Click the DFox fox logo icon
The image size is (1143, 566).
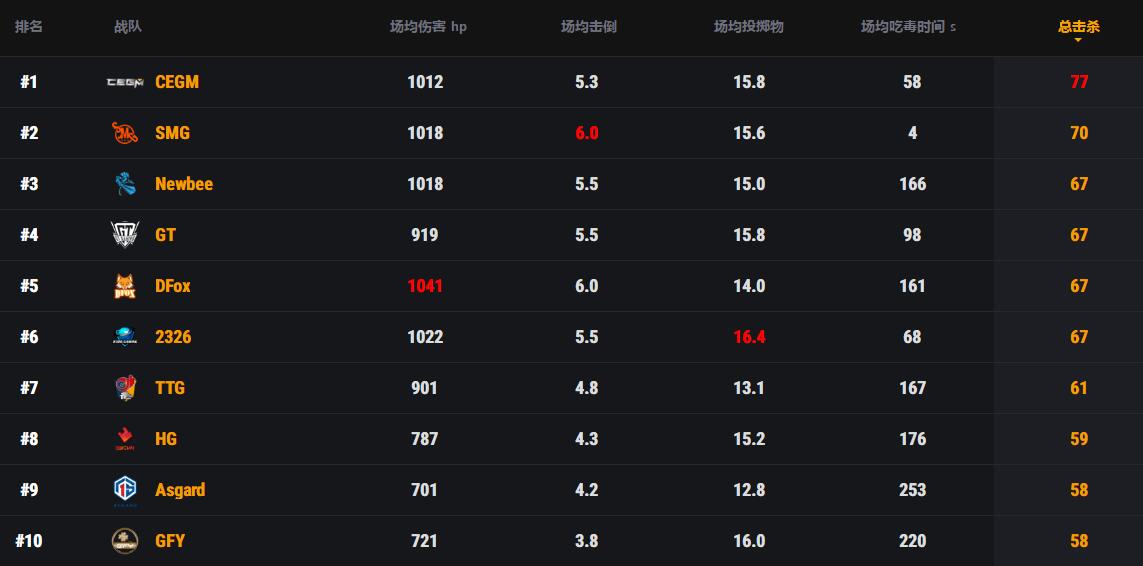(125, 286)
